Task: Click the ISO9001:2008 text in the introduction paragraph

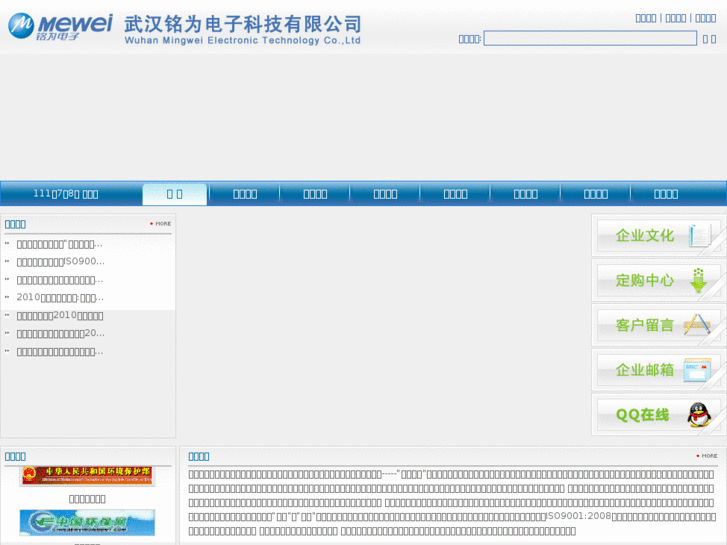Action: point(579,516)
